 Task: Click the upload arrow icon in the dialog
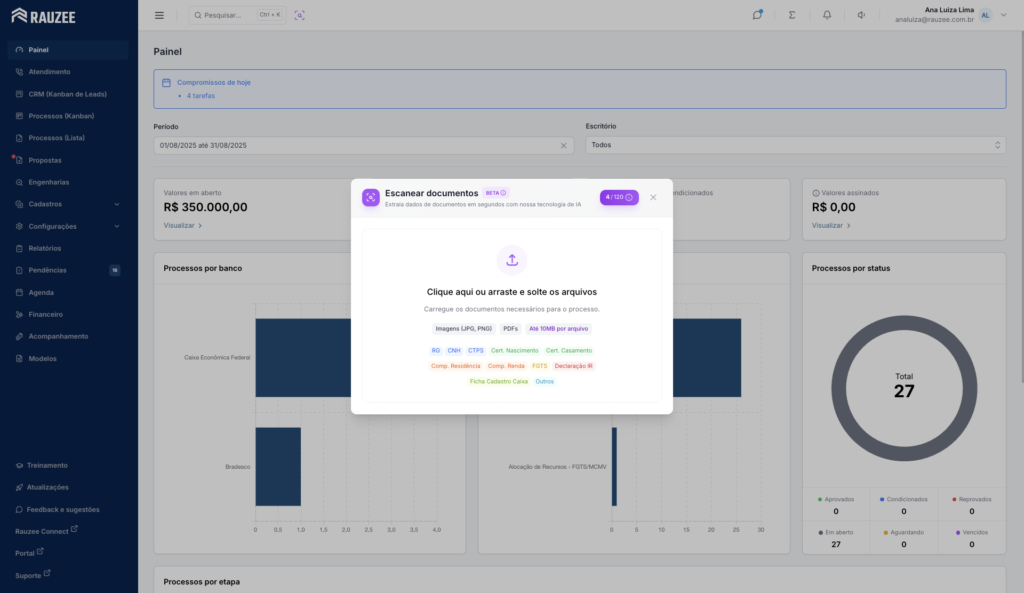[x=511, y=260]
